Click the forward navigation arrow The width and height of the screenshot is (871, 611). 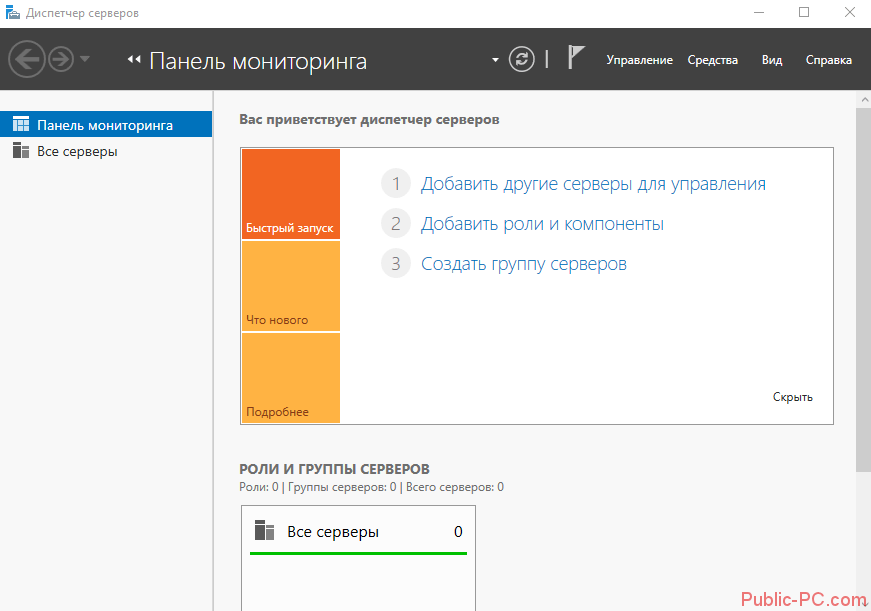pyautogui.click(x=61, y=60)
